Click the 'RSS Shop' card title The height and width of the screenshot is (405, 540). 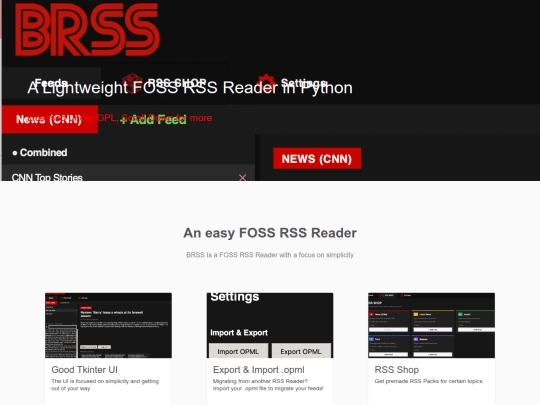396,370
